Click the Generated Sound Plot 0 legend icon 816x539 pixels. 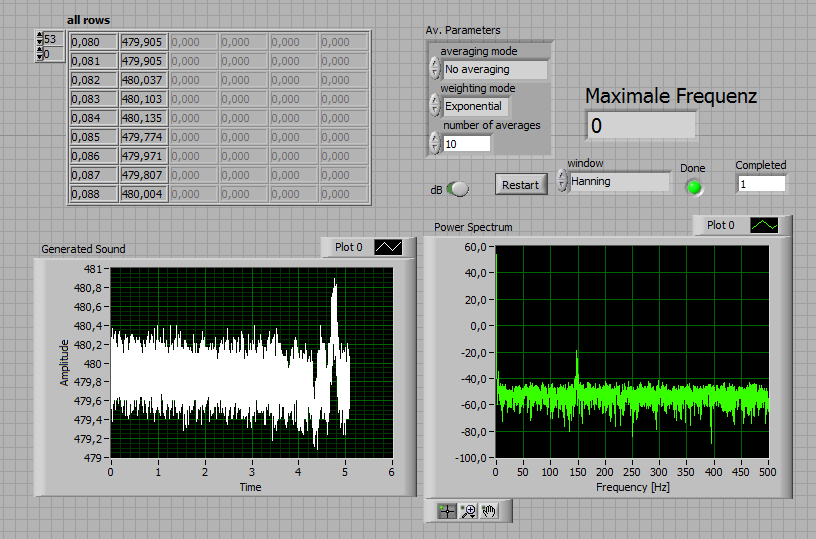pos(388,247)
